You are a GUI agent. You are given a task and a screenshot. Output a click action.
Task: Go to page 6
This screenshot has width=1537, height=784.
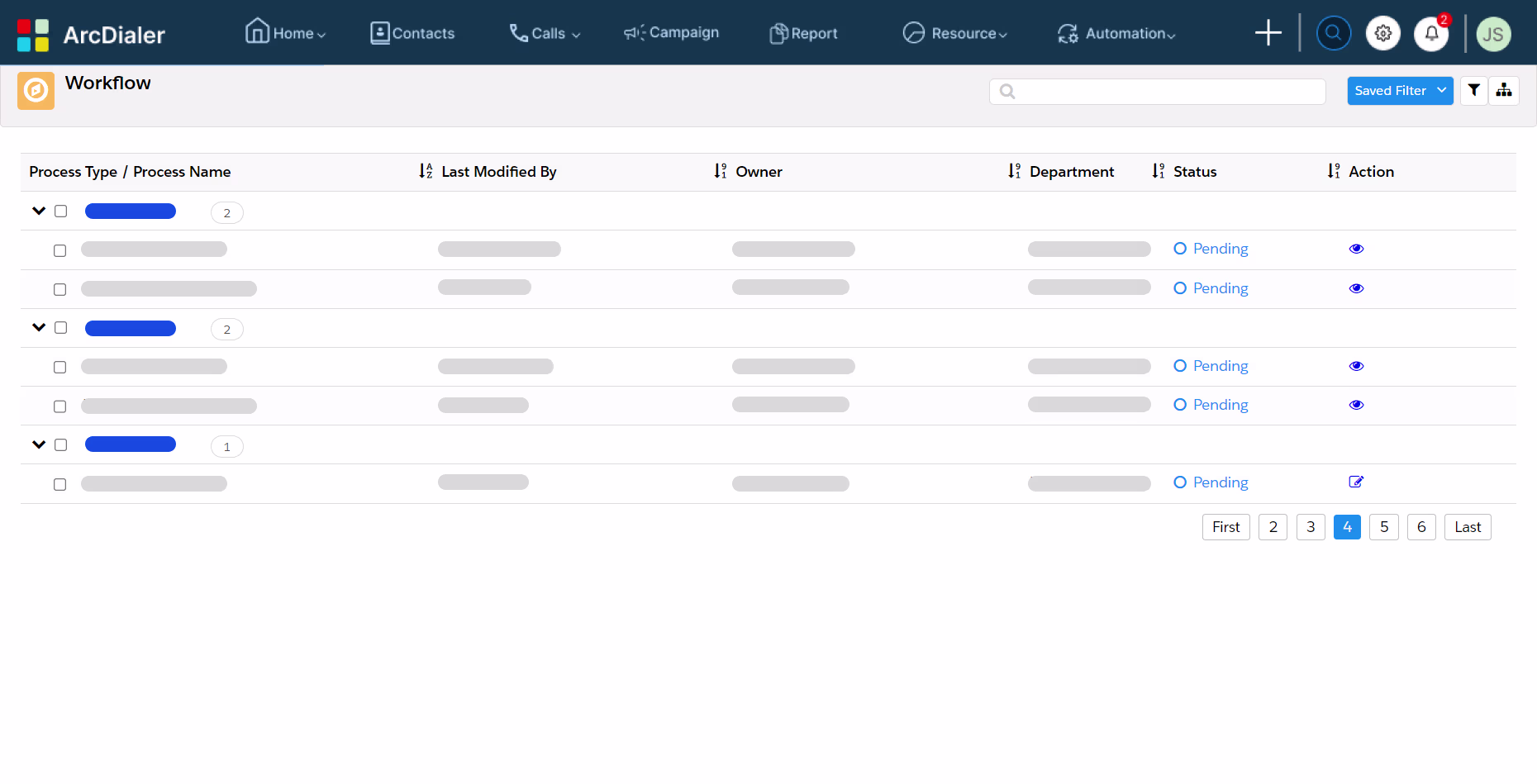point(1421,527)
